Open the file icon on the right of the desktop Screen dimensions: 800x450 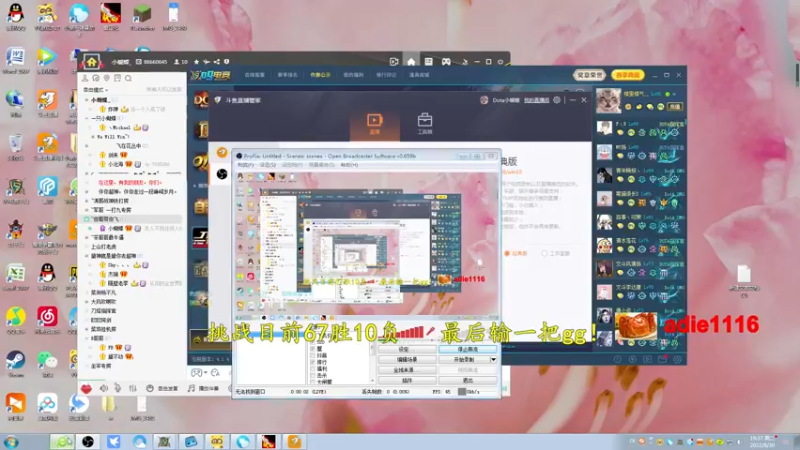tap(743, 280)
